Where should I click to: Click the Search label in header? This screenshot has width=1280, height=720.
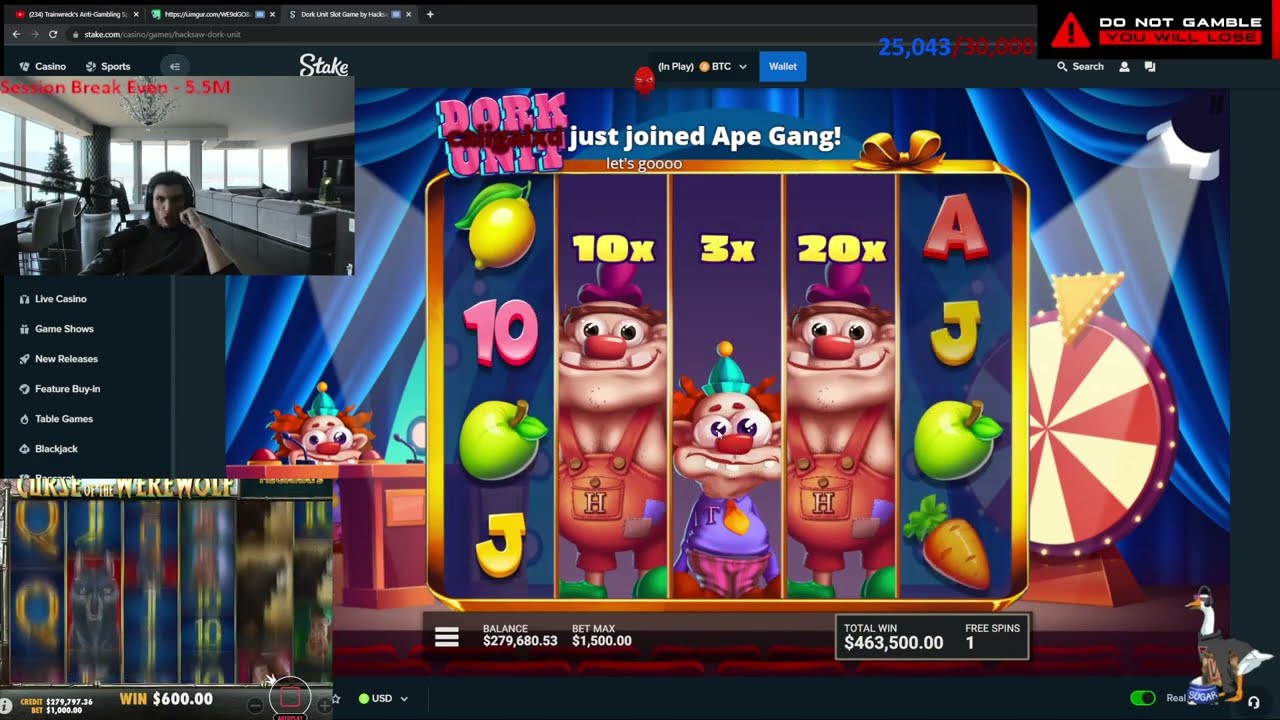[x=1088, y=66]
